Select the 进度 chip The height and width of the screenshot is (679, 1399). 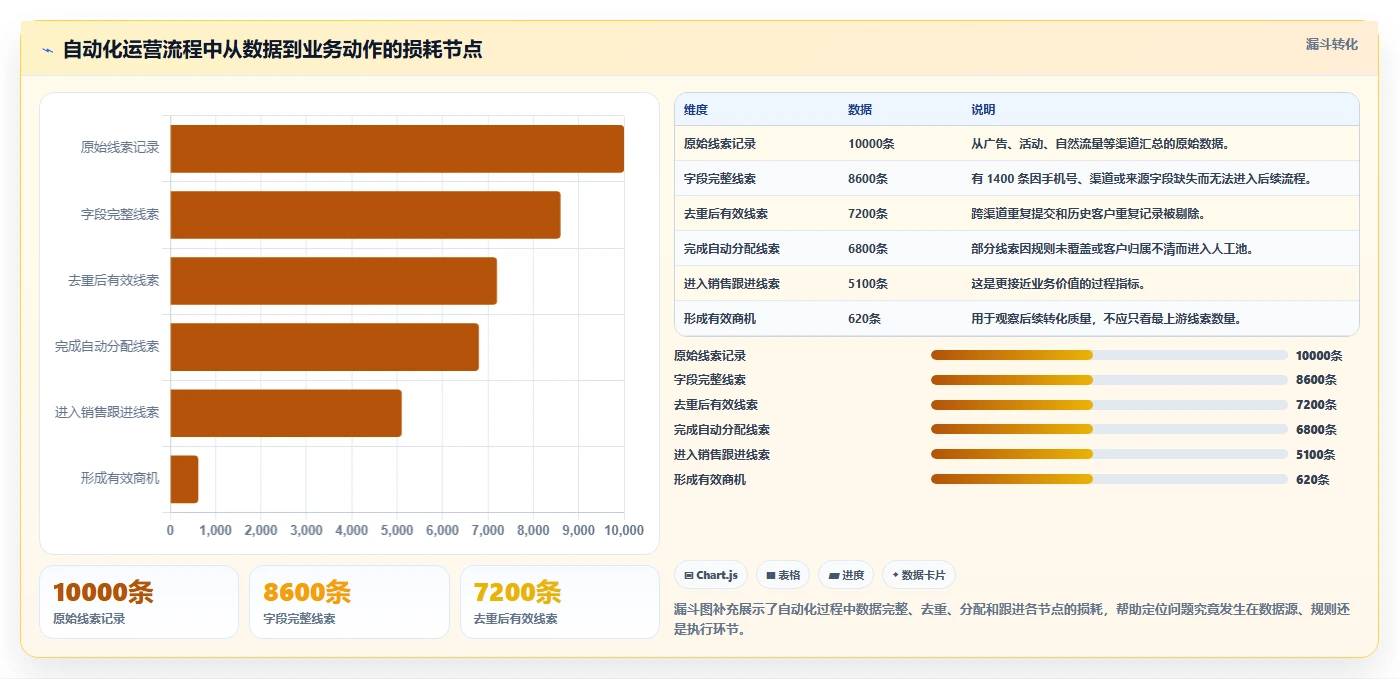point(846,575)
